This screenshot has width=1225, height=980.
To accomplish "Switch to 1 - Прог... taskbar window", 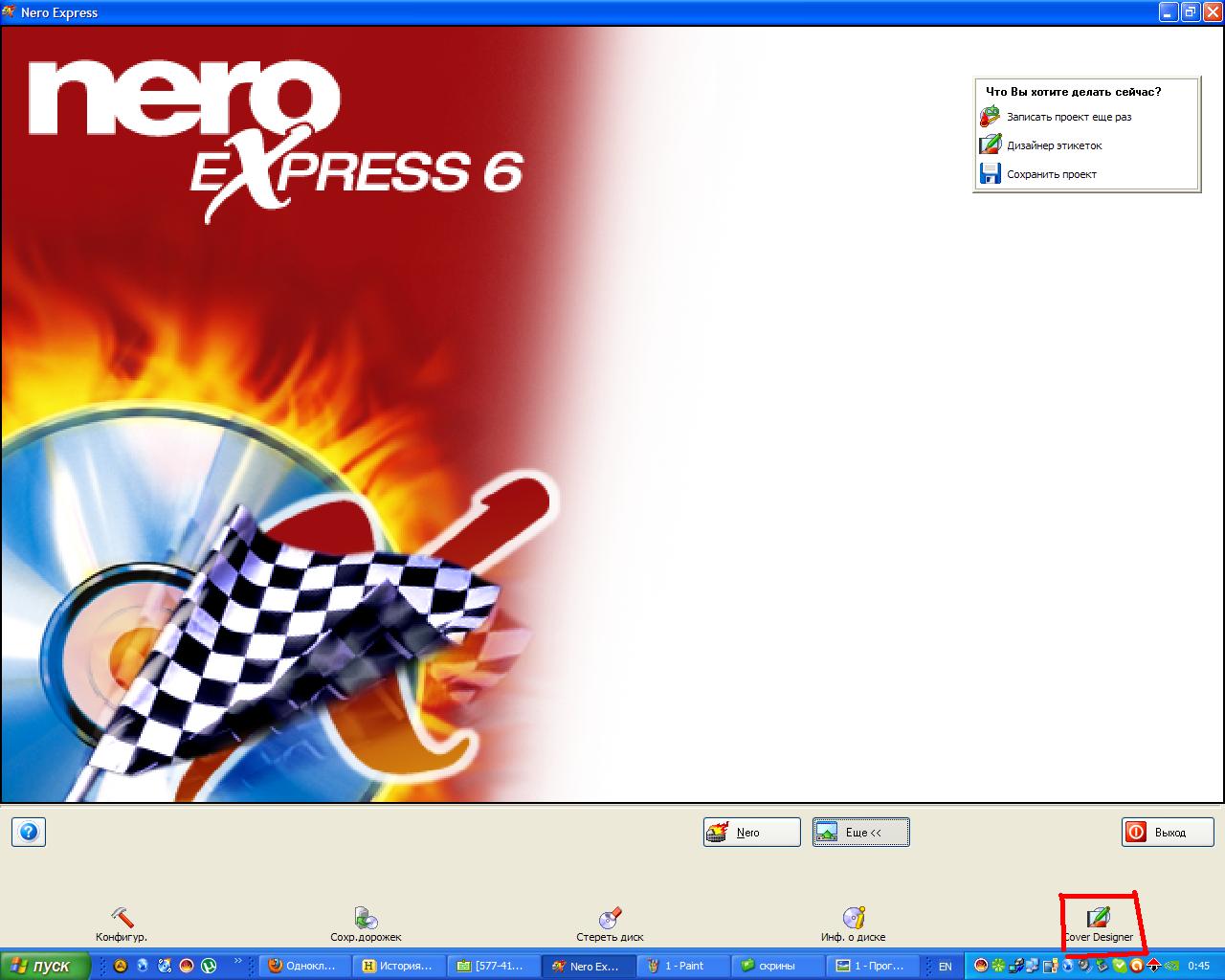I will [x=871, y=966].
